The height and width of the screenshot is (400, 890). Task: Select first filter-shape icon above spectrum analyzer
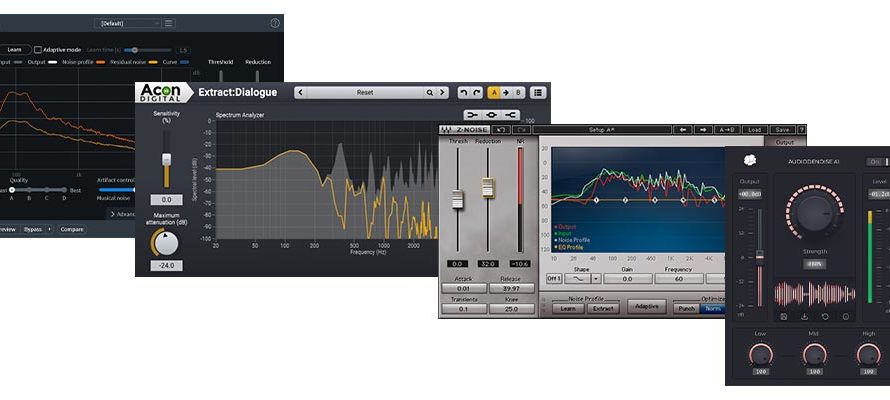point(472,115)
